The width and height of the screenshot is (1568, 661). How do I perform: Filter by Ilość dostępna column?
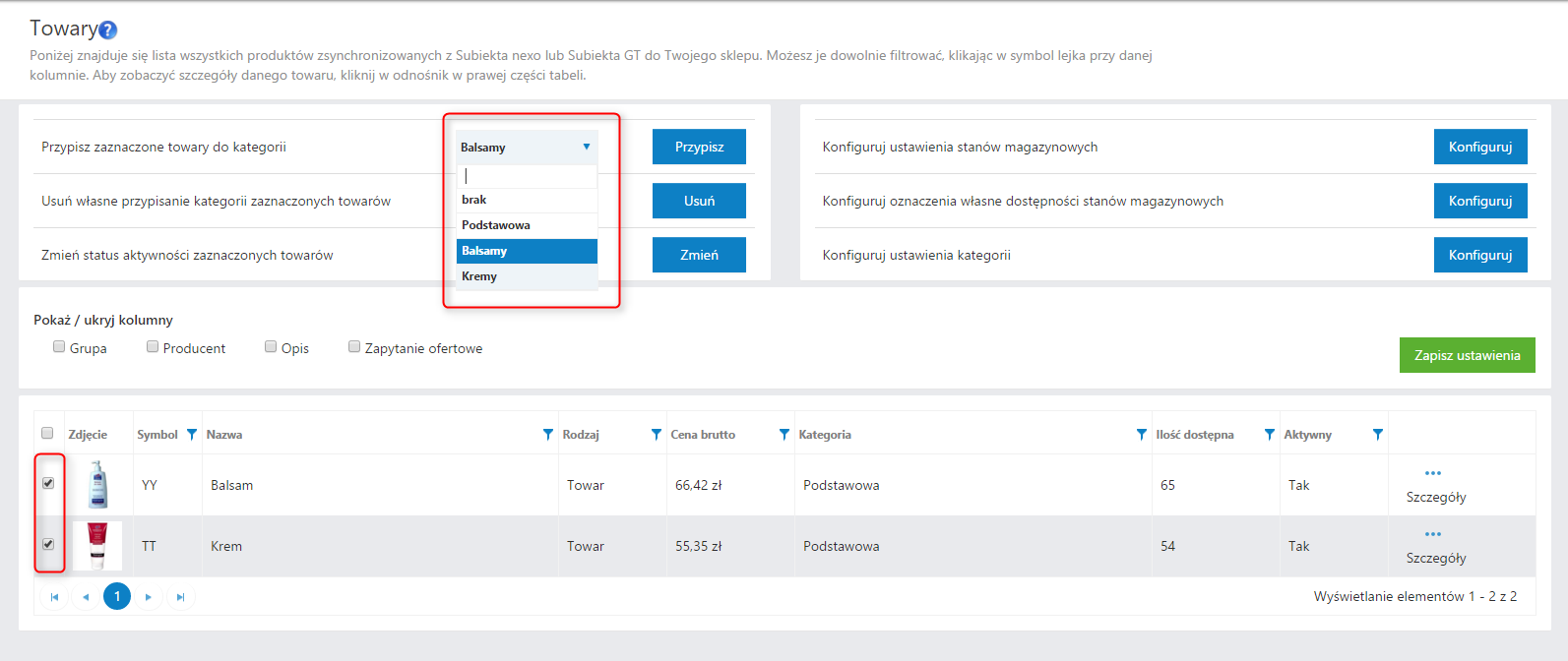(x=1270, y=435)
